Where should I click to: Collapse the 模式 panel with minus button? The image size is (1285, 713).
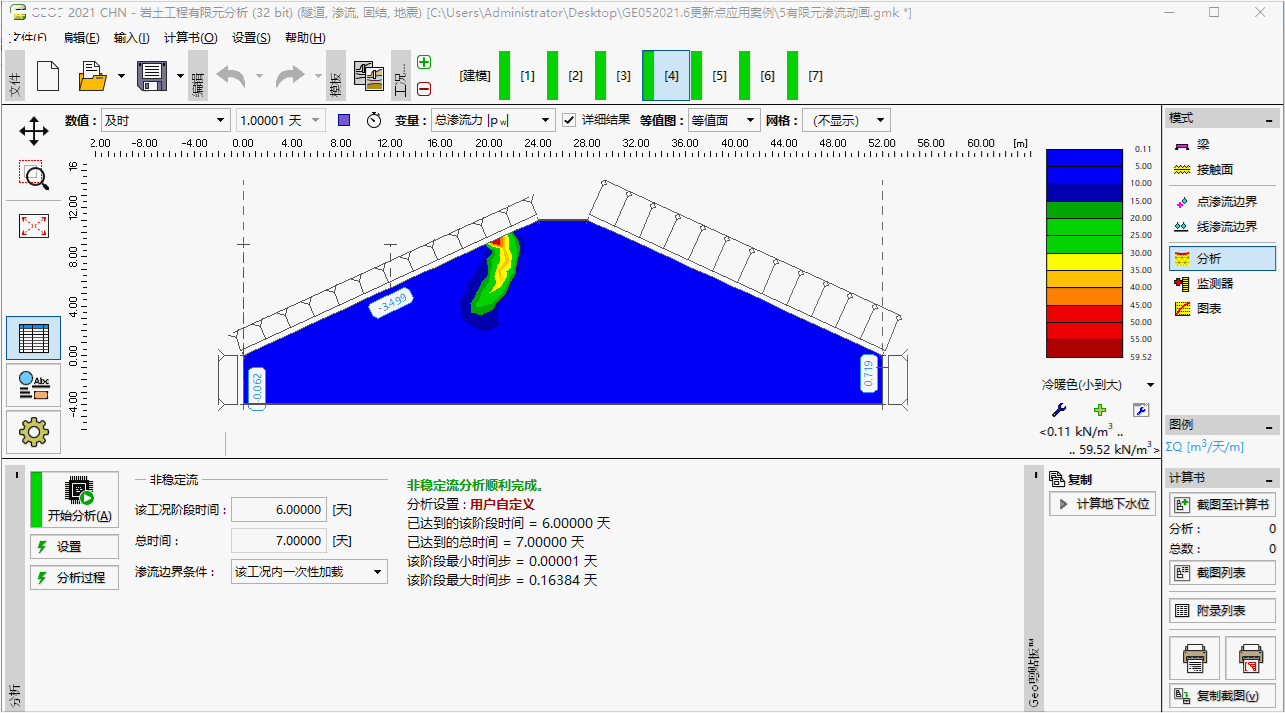(1268, 118)
